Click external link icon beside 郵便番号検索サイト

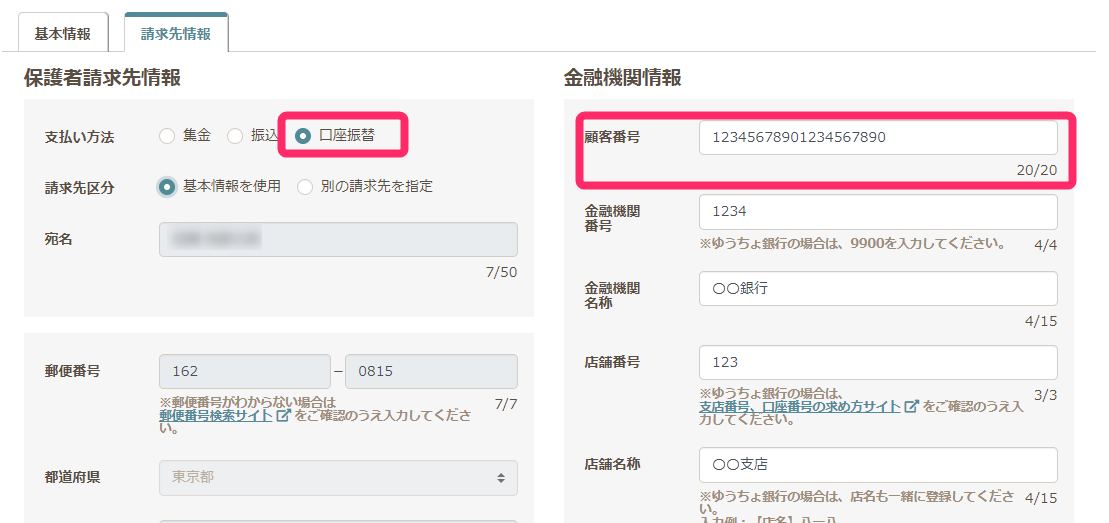click(x=284, y=415)
